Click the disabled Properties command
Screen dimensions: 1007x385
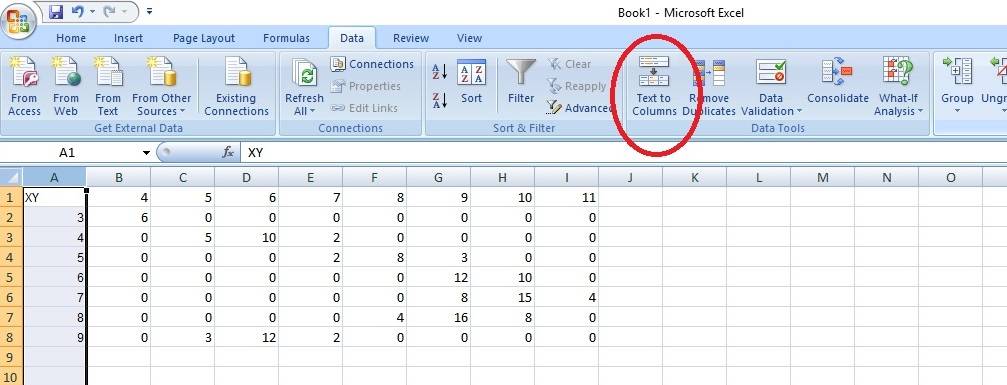click(x=366, y=86)
